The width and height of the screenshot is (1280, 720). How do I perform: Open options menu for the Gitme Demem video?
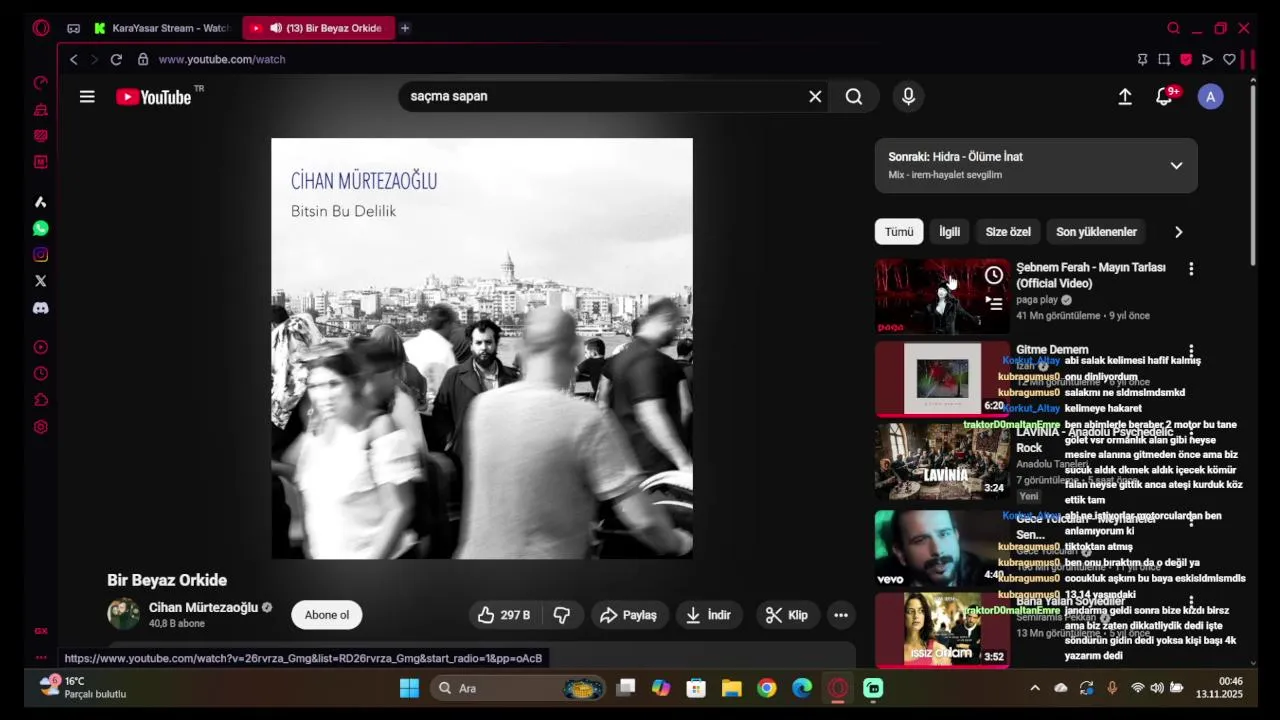(1190, 351)
